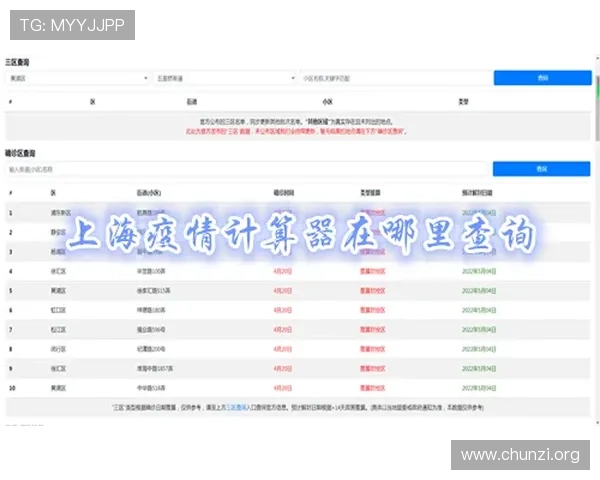Click the scrollbar's down arrow
Screen dimensions: 600x480
tap(597, 423)
